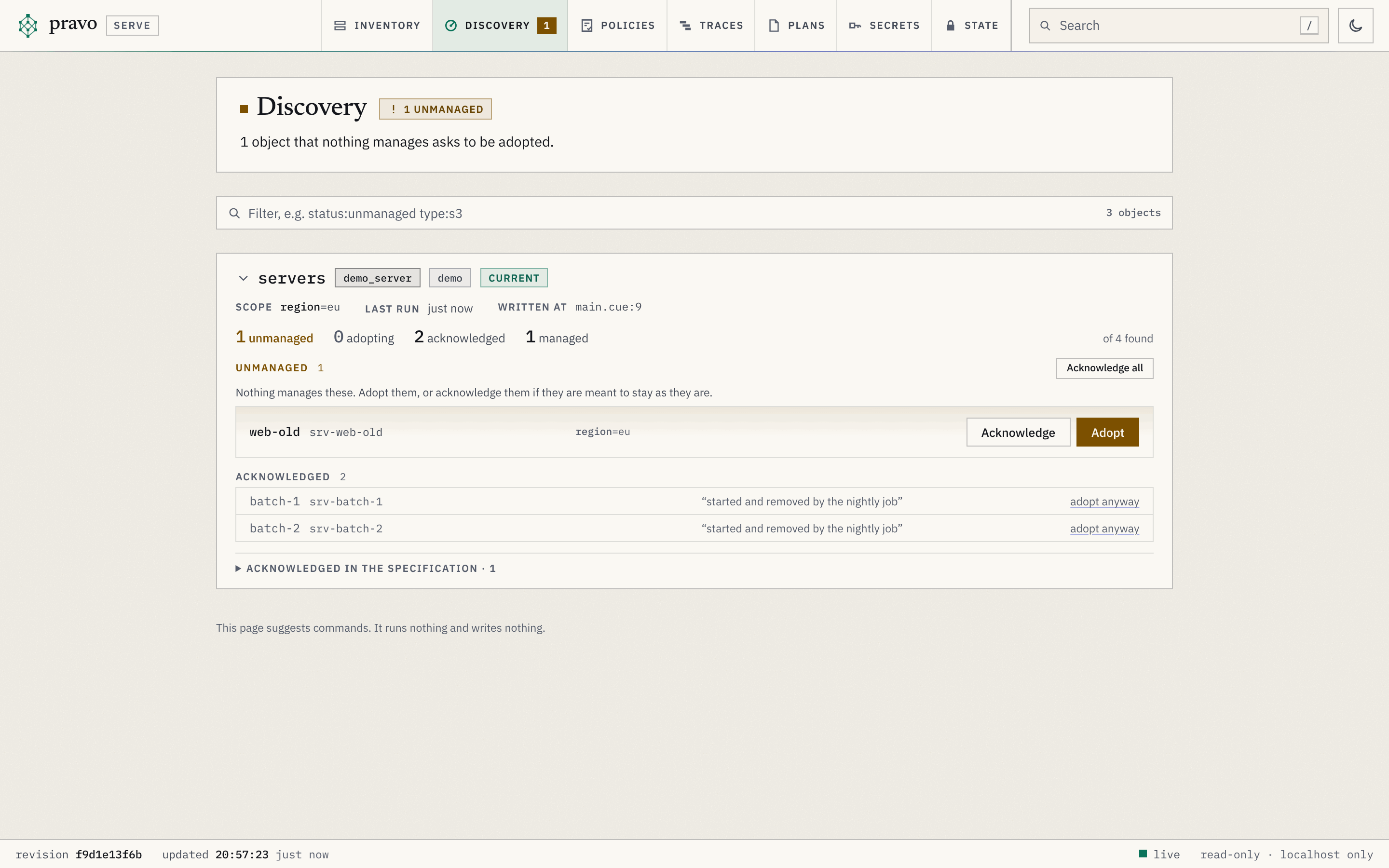Click the pravo logo icon
The image size is (1389, 868).
click(27, 25)
